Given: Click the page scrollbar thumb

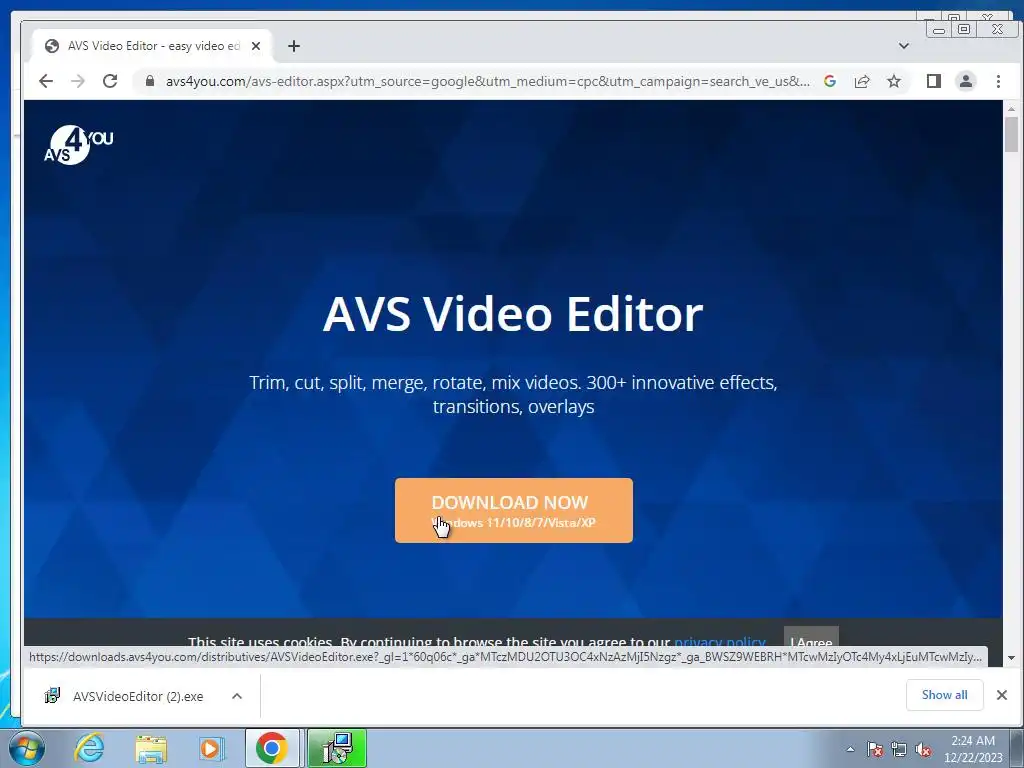Looking at the screenshot, I should 1012,135.
